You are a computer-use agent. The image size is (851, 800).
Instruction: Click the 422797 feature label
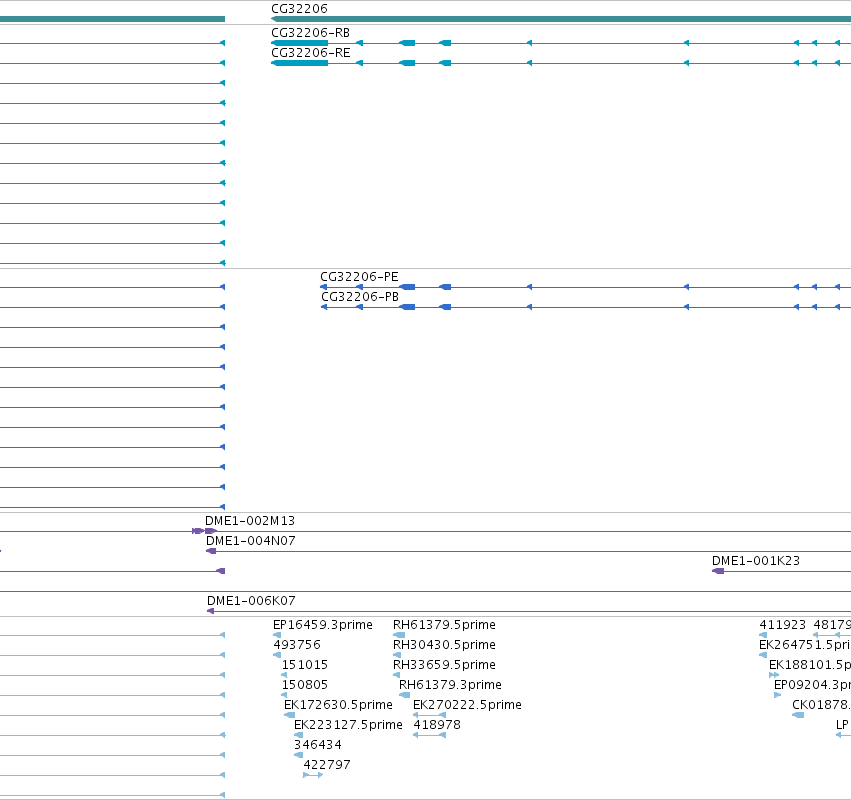(327, 765)
